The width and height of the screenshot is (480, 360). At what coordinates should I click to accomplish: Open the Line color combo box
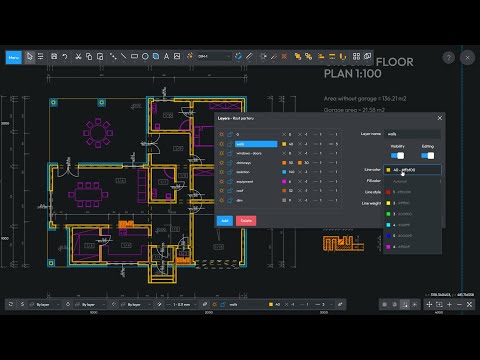(412, 170)
